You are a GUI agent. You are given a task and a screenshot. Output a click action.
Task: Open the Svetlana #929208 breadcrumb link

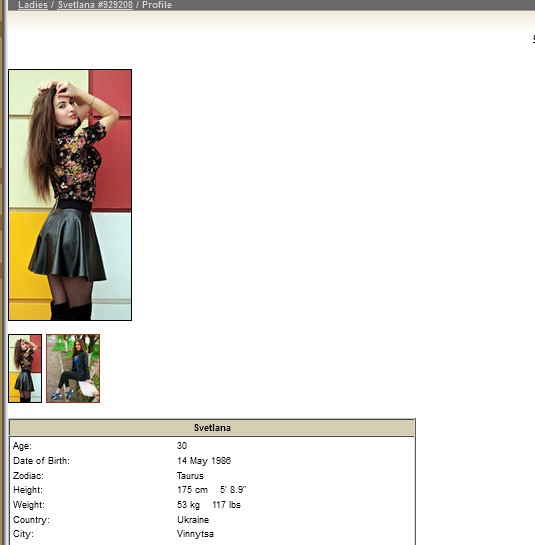(x=95, y=5)
